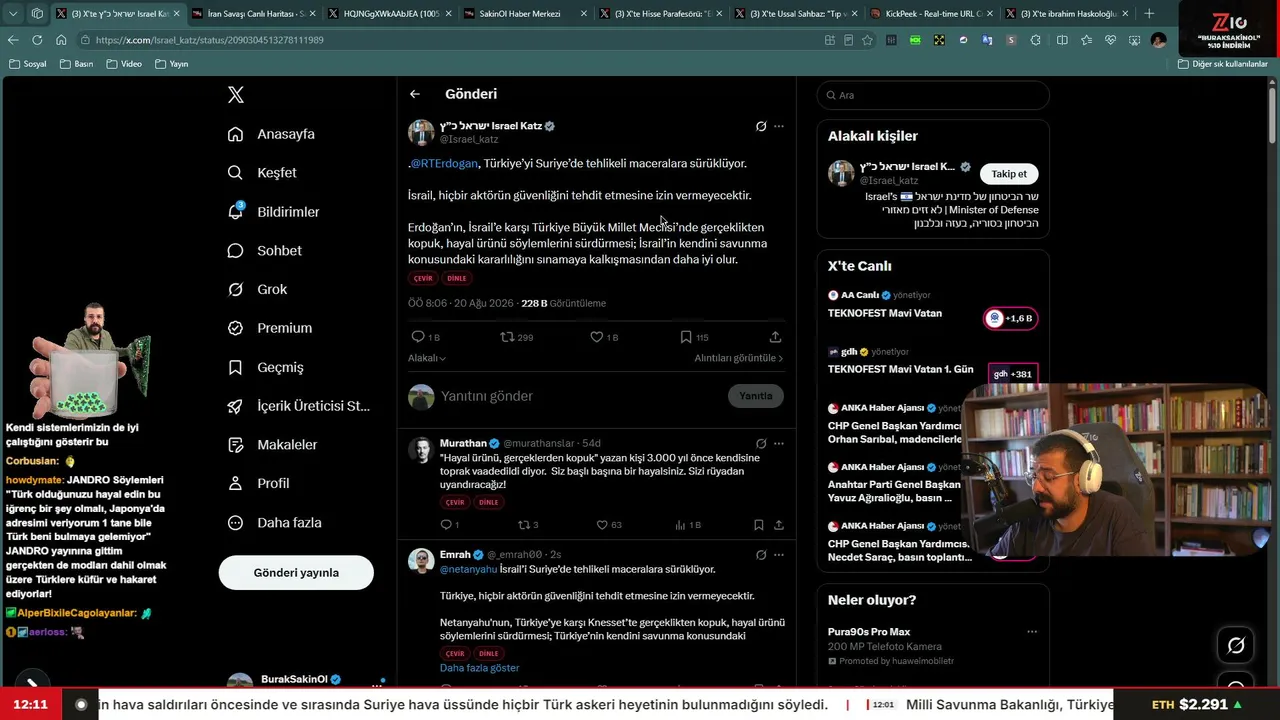Screen dimensions: 1280x720
Task: Click the Gönderi yayınla button
Action: pyautogui.click(x=296, y=573)
